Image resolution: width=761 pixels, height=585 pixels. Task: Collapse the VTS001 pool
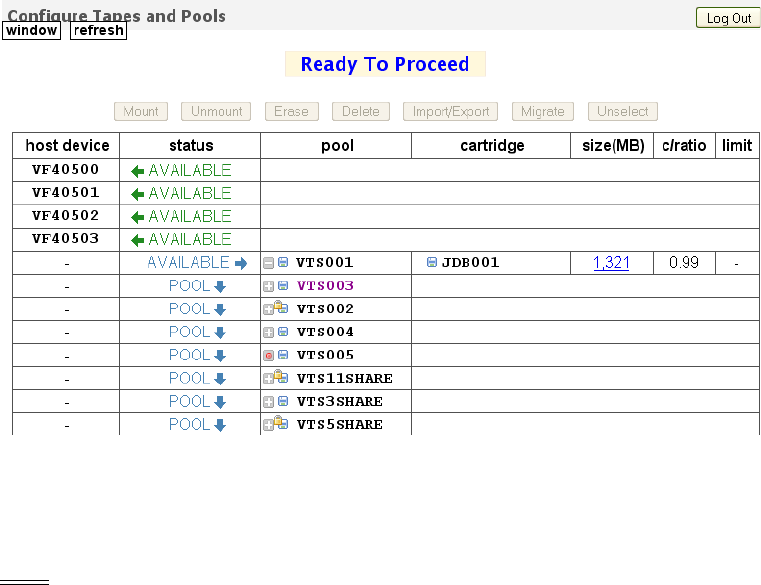268,263
